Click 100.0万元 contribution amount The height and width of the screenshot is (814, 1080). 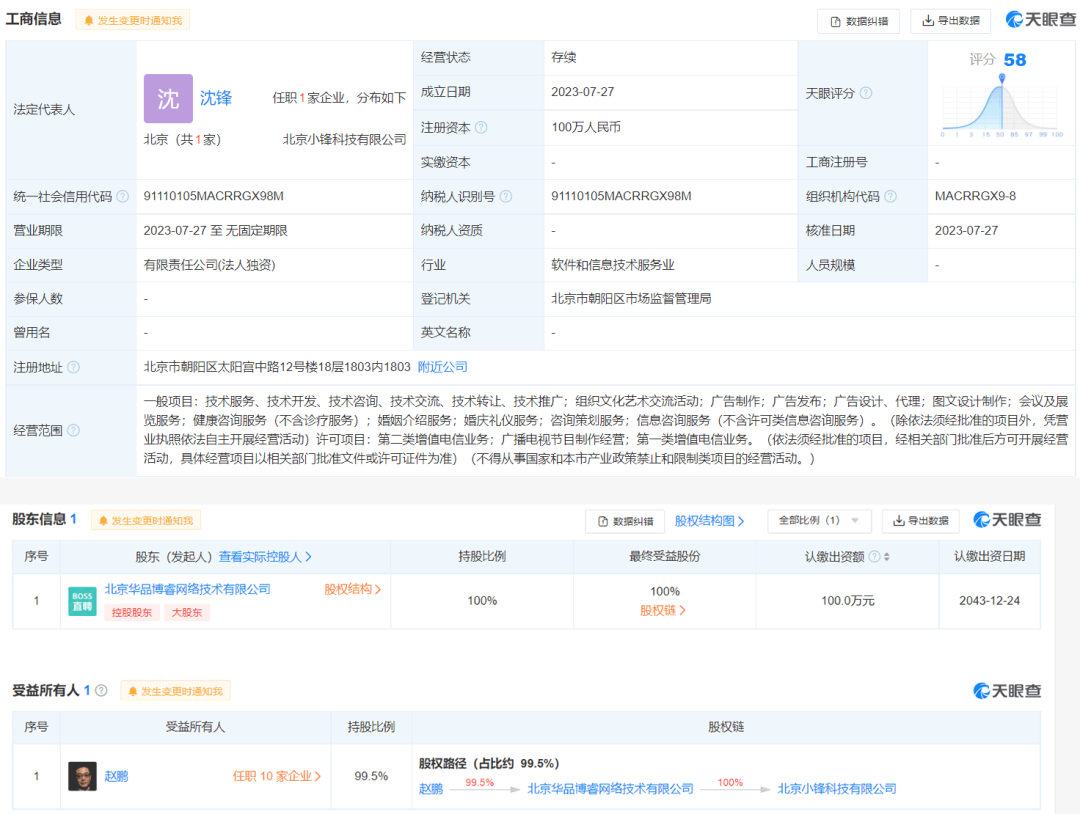pos(848,601)
